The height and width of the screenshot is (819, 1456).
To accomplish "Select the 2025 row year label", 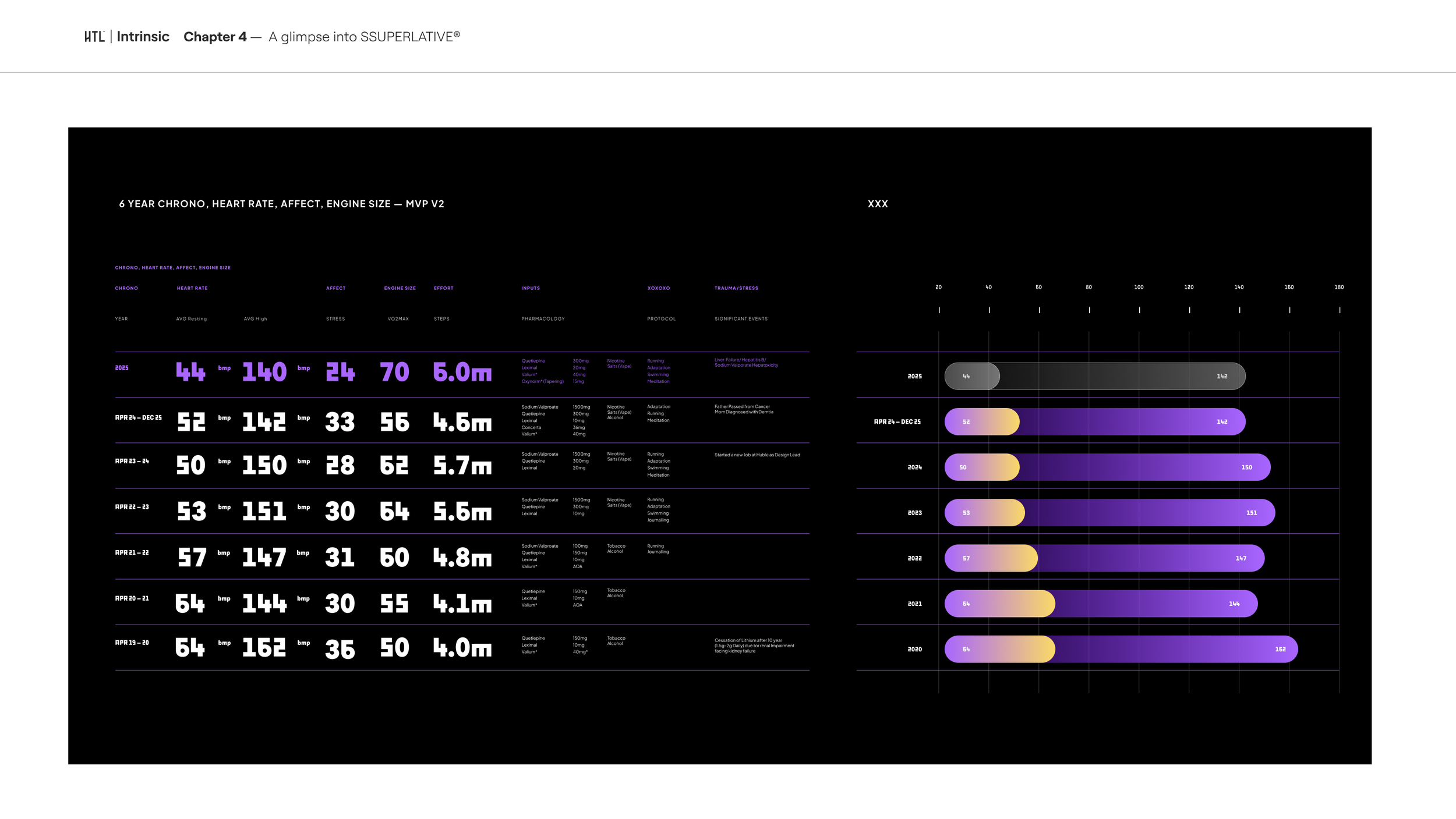I will click(x=122, y=368).
